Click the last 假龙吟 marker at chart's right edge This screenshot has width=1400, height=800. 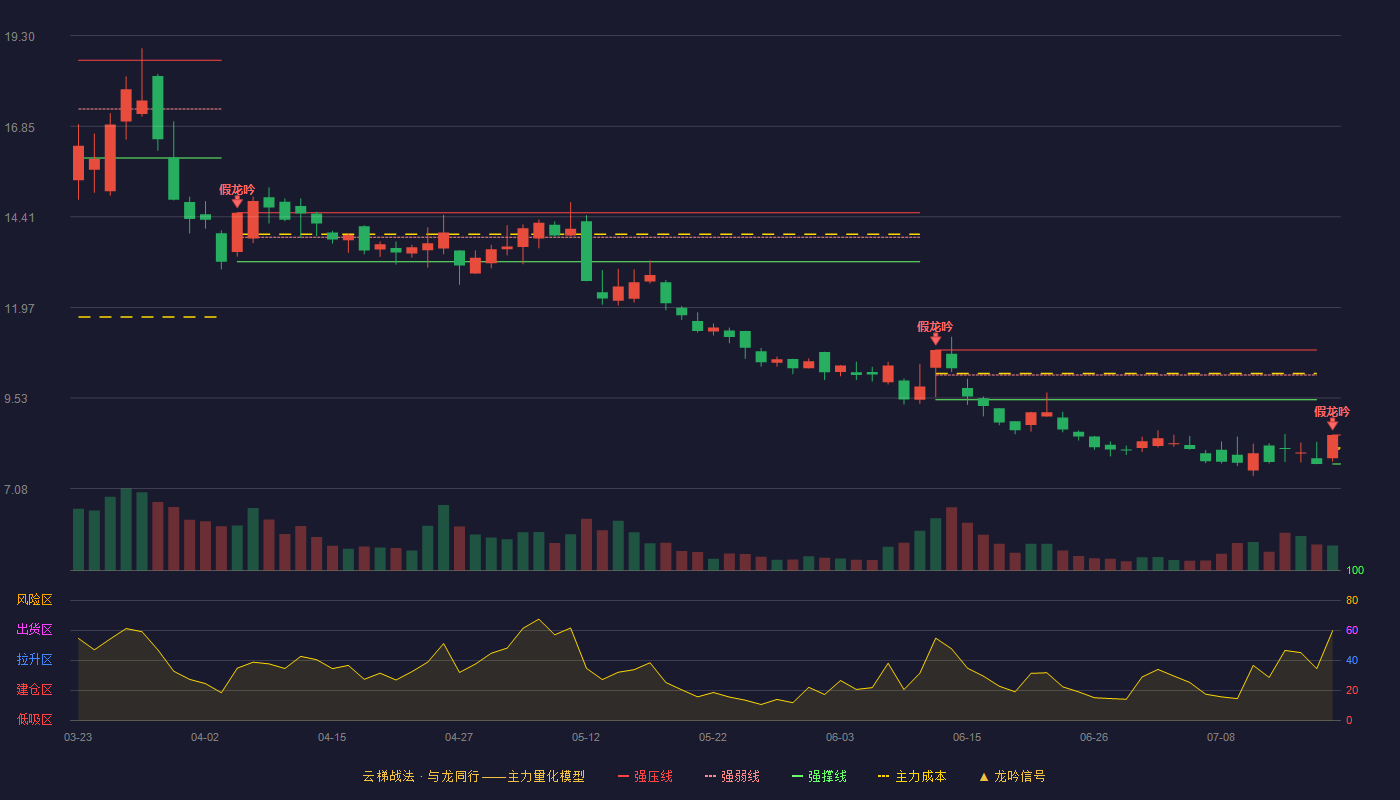pos(1332,417)
